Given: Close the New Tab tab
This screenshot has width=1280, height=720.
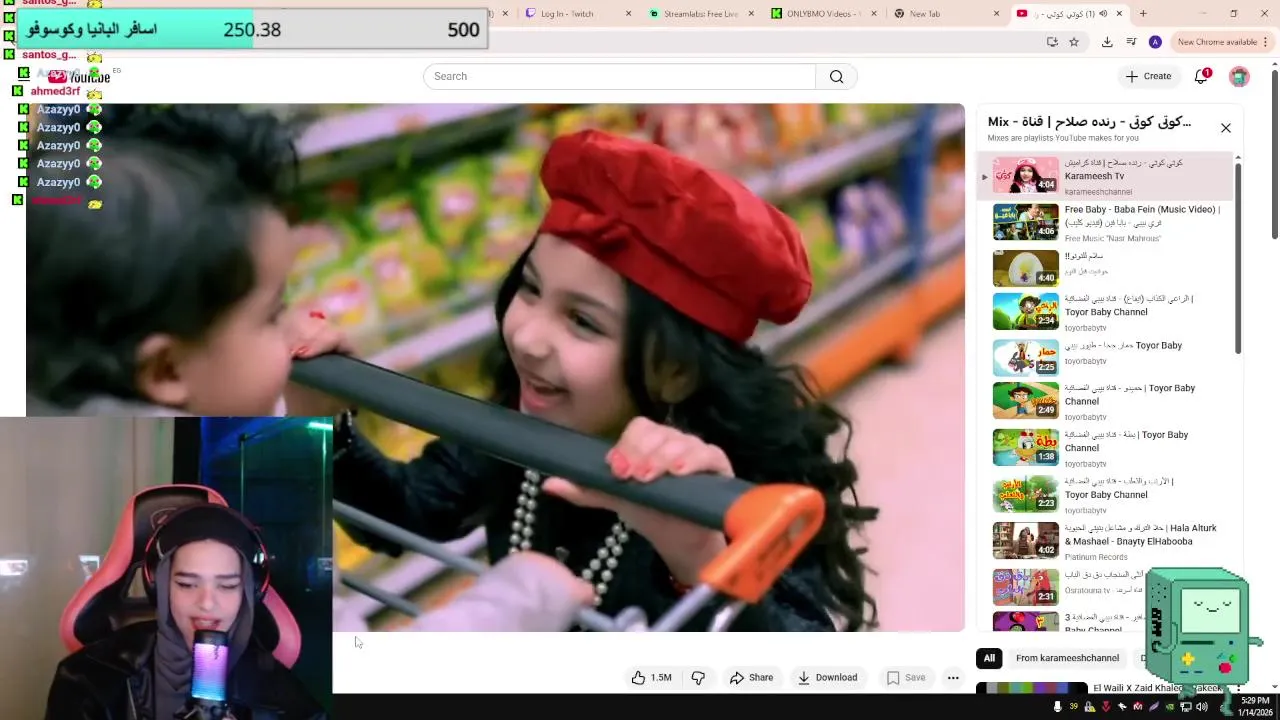Looking at the screenshot, I should (997, 14).
